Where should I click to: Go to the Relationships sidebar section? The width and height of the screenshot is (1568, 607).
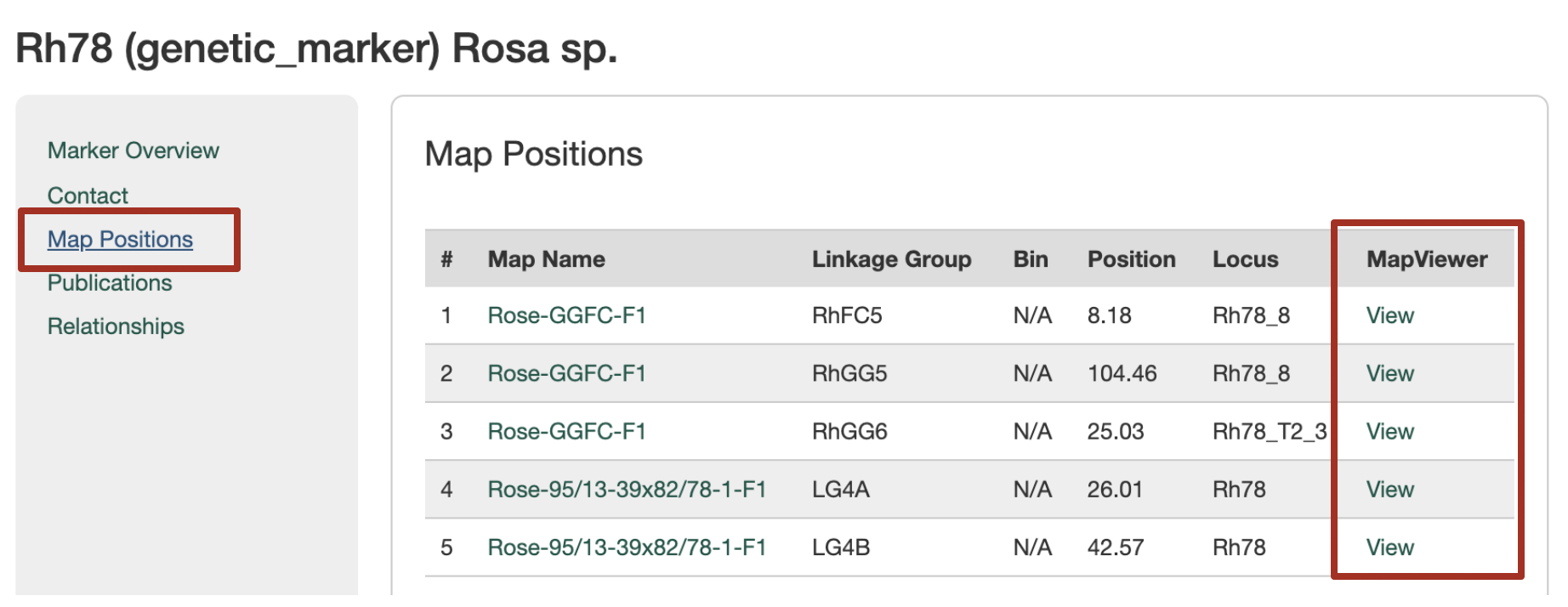pyautogui.click(x=116, y=326)
